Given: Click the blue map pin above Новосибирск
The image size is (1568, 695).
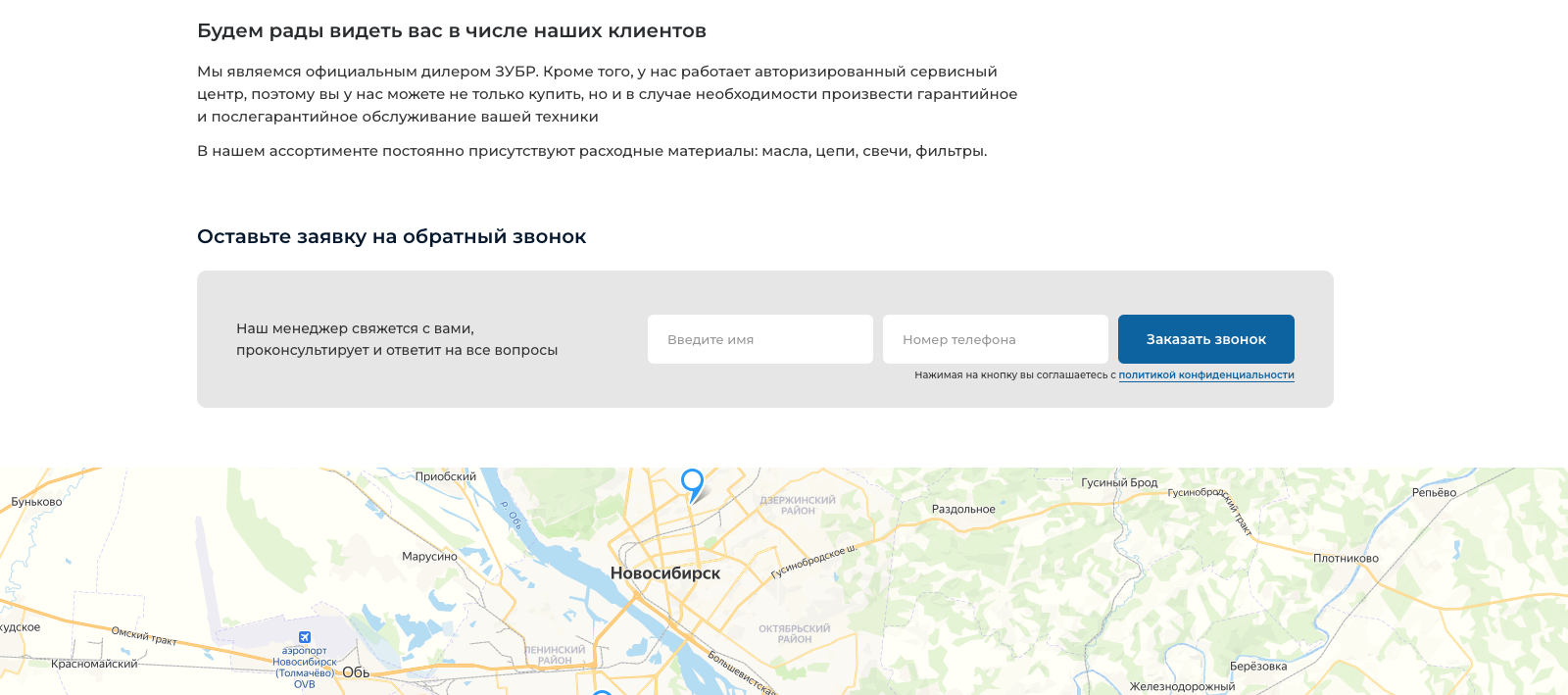Looking at the screenshot, I should tap(692, 484).
